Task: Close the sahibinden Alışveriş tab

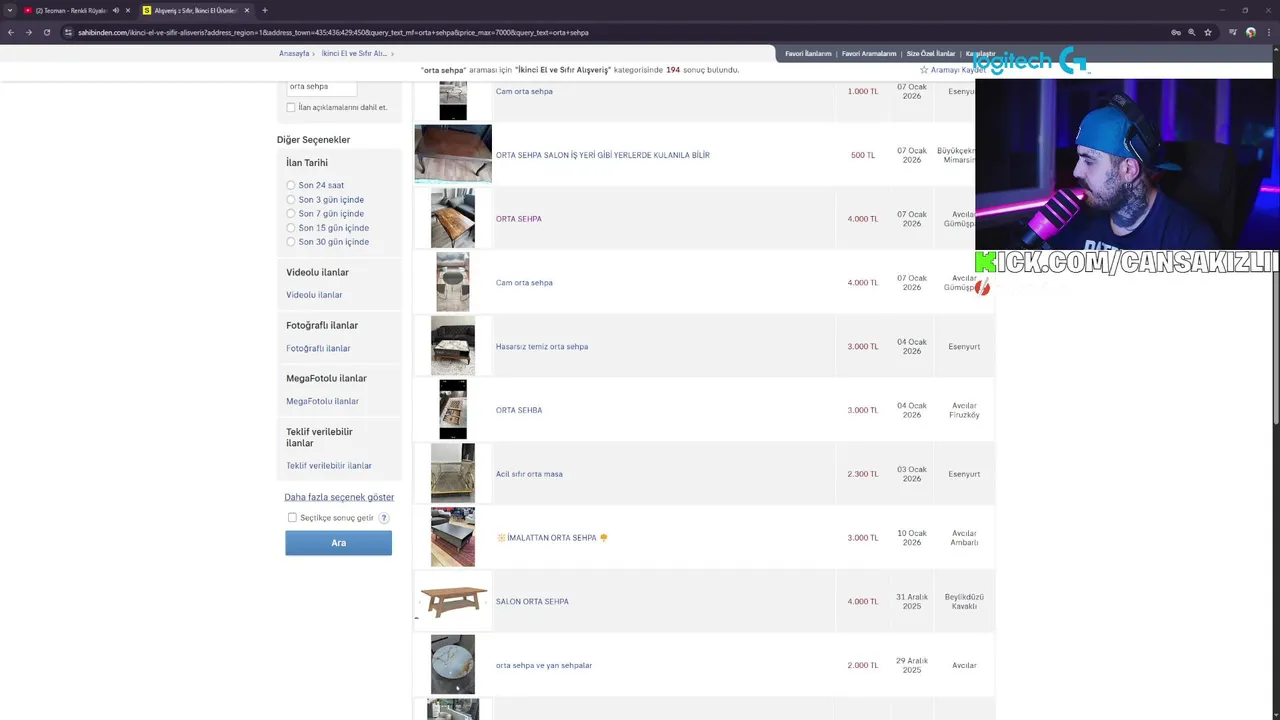Action: [x=247, y=10]
